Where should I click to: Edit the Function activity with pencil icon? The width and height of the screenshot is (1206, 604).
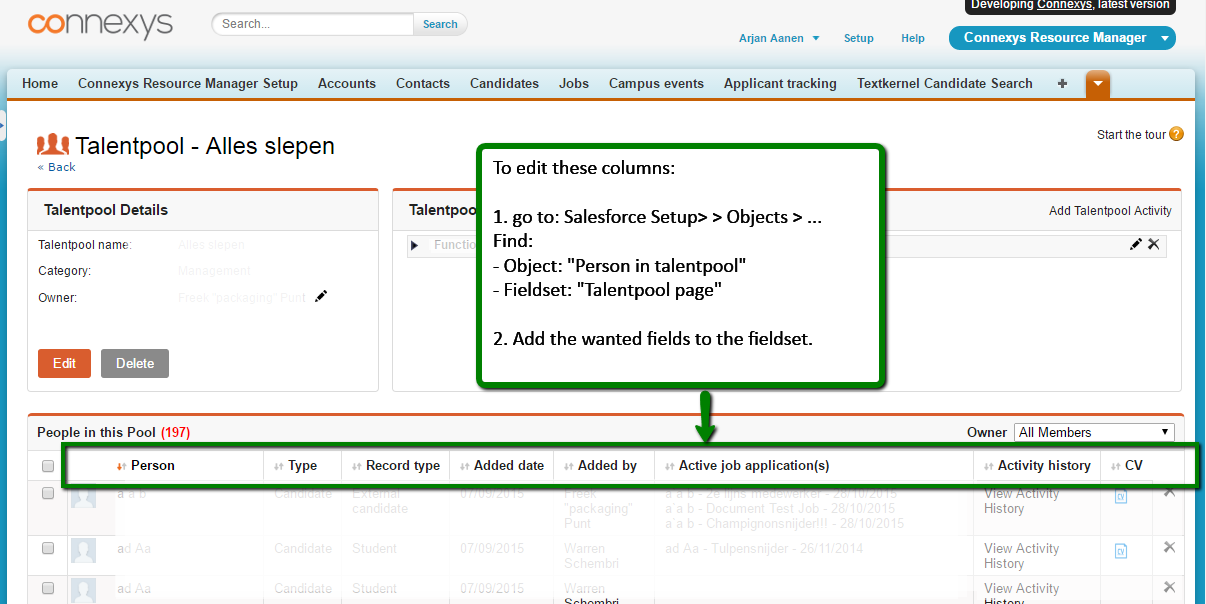click(1136, 244)
